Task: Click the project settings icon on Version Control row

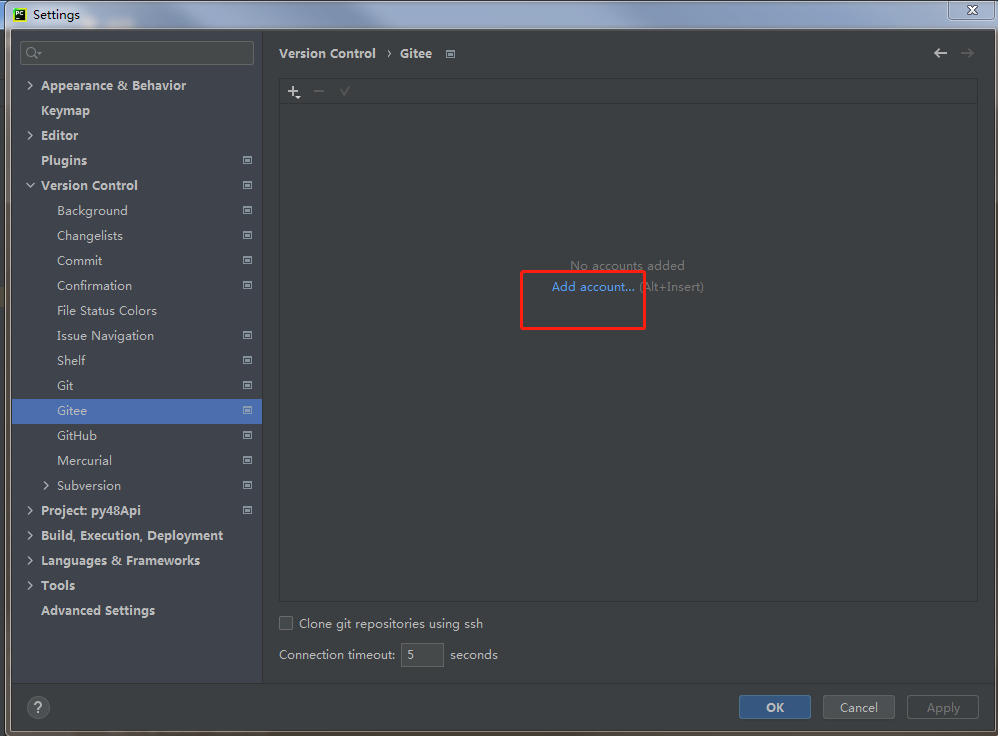Action: 248,185
